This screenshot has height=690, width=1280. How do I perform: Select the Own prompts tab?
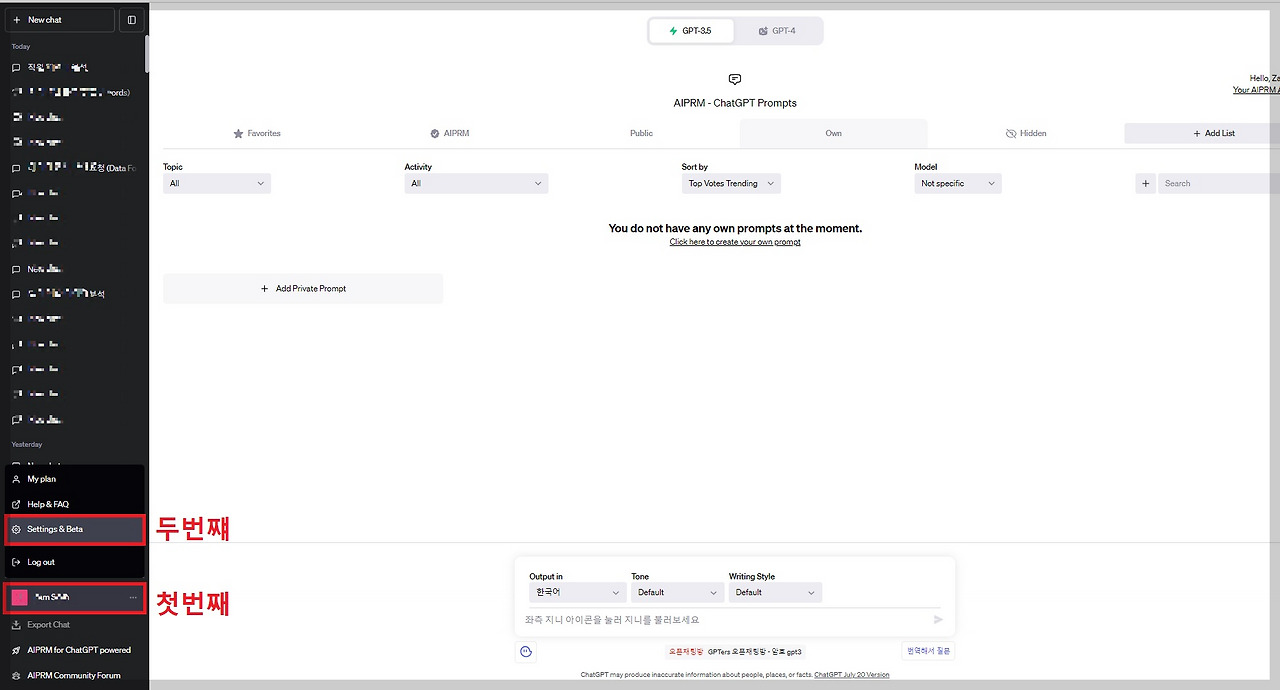click(833, 133)
